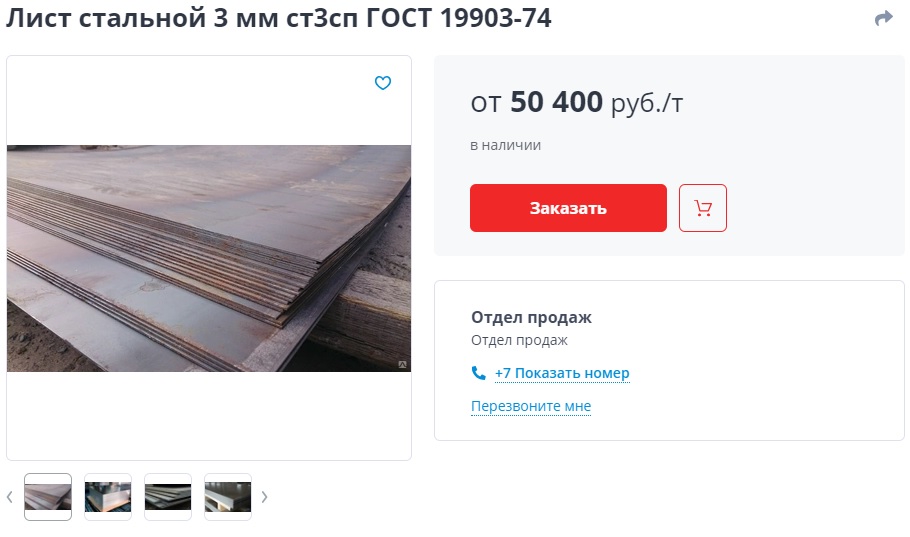This screenshot has height=537, width=910.
Task: Show next thumbnails with right chevron
Action: 265,497
